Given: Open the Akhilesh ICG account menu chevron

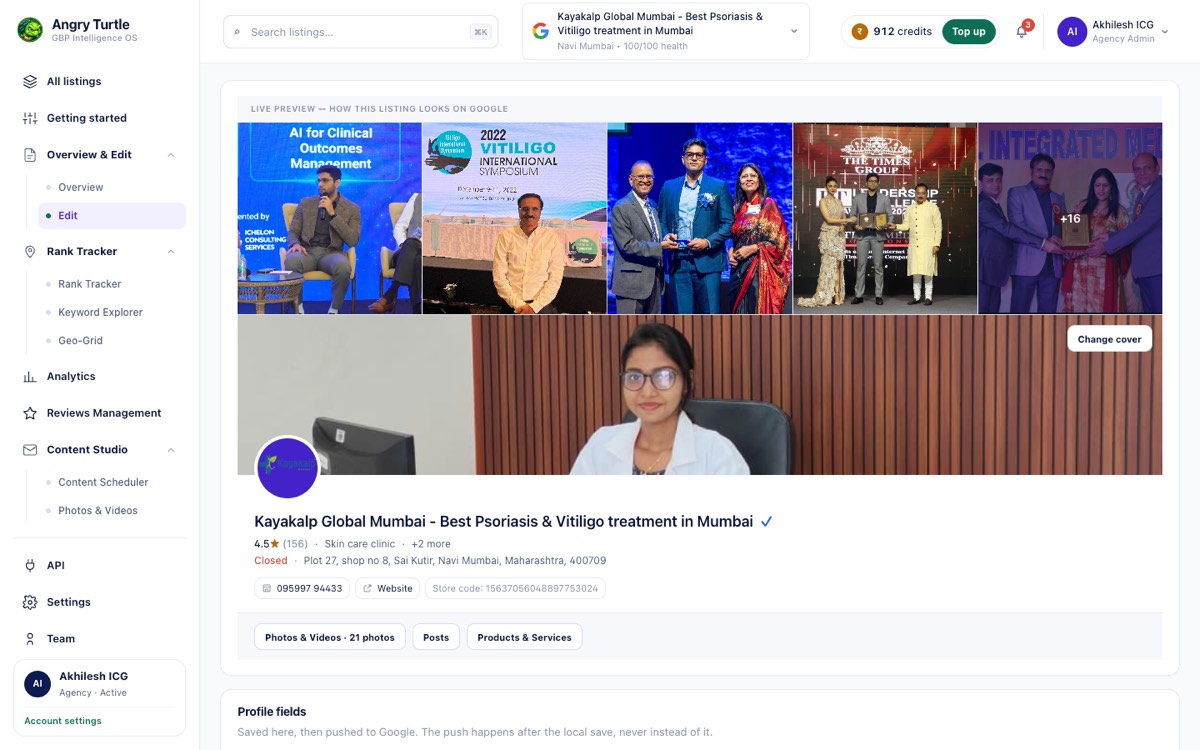Looking at the screenshot, I should click(1165, 32).
